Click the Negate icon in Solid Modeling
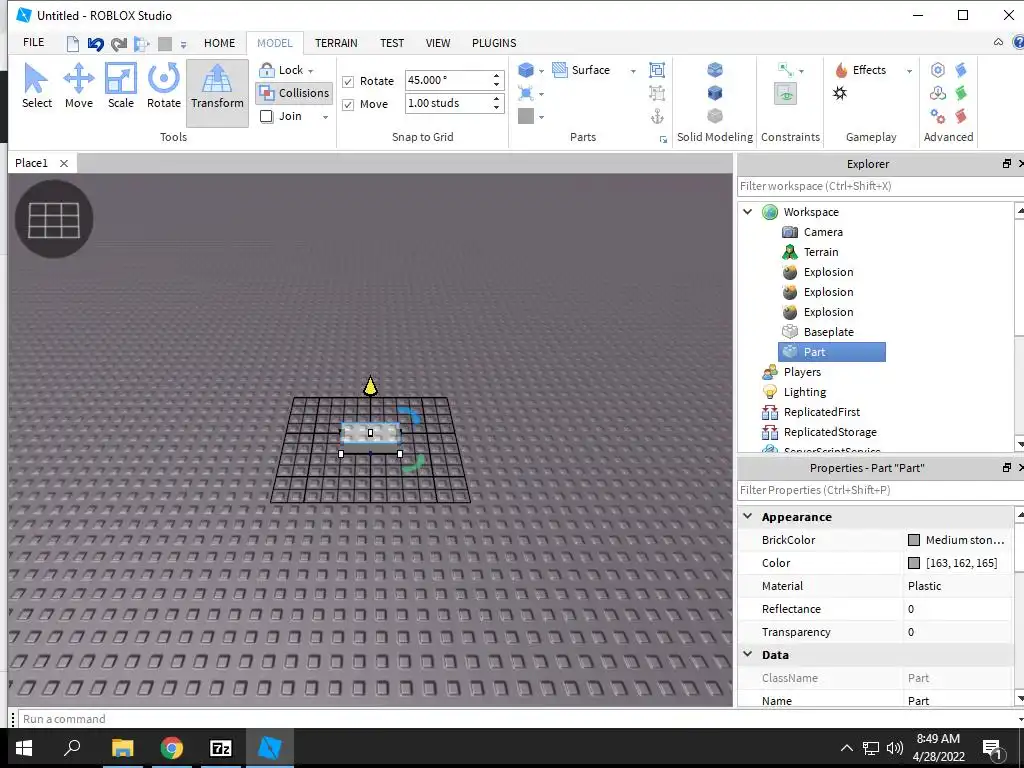 pyautogui.click(x=715, y=93)
